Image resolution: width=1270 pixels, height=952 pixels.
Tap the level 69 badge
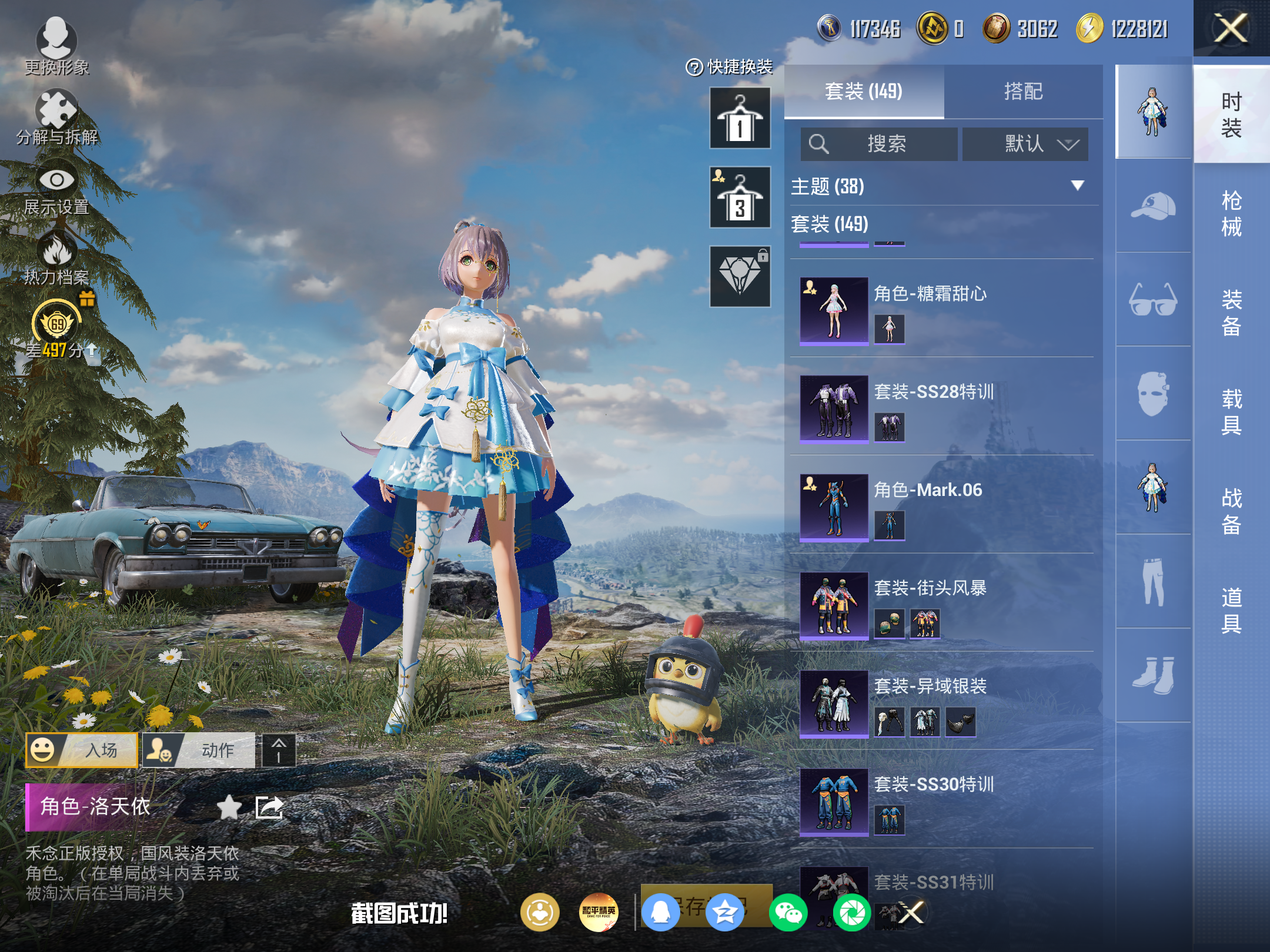(56, 322)
